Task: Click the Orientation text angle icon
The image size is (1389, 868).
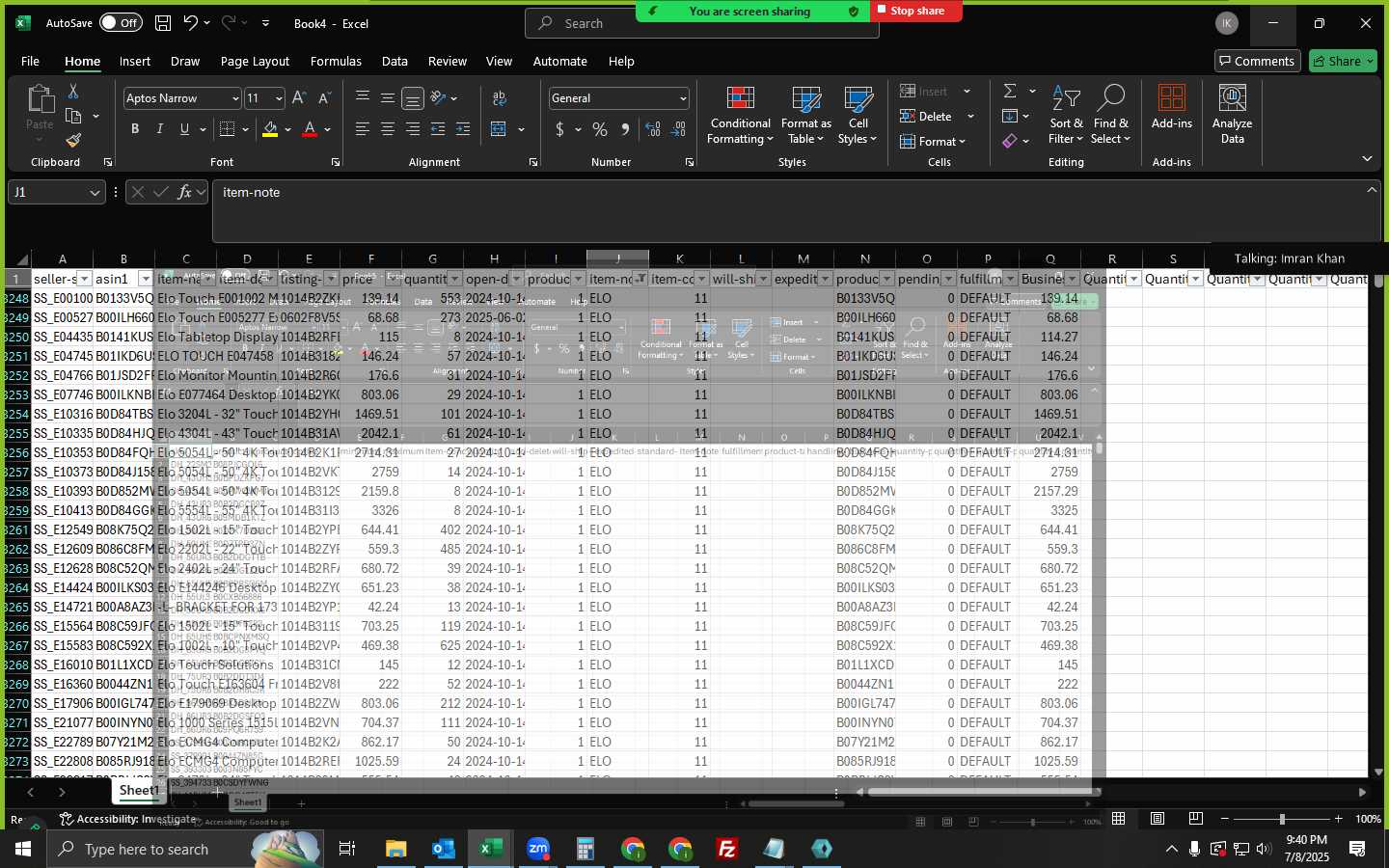Action: point(438,98)
